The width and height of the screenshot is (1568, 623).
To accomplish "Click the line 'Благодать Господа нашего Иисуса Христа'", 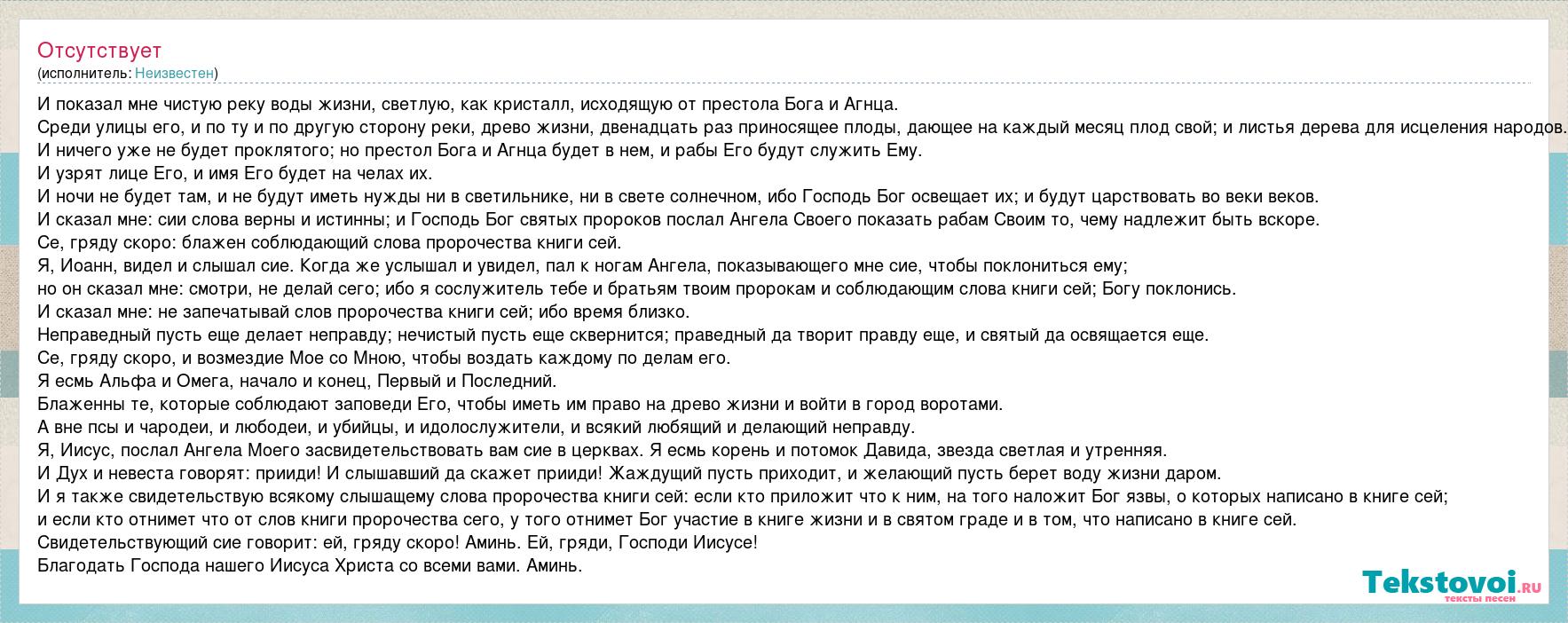I will coord(310,565).
